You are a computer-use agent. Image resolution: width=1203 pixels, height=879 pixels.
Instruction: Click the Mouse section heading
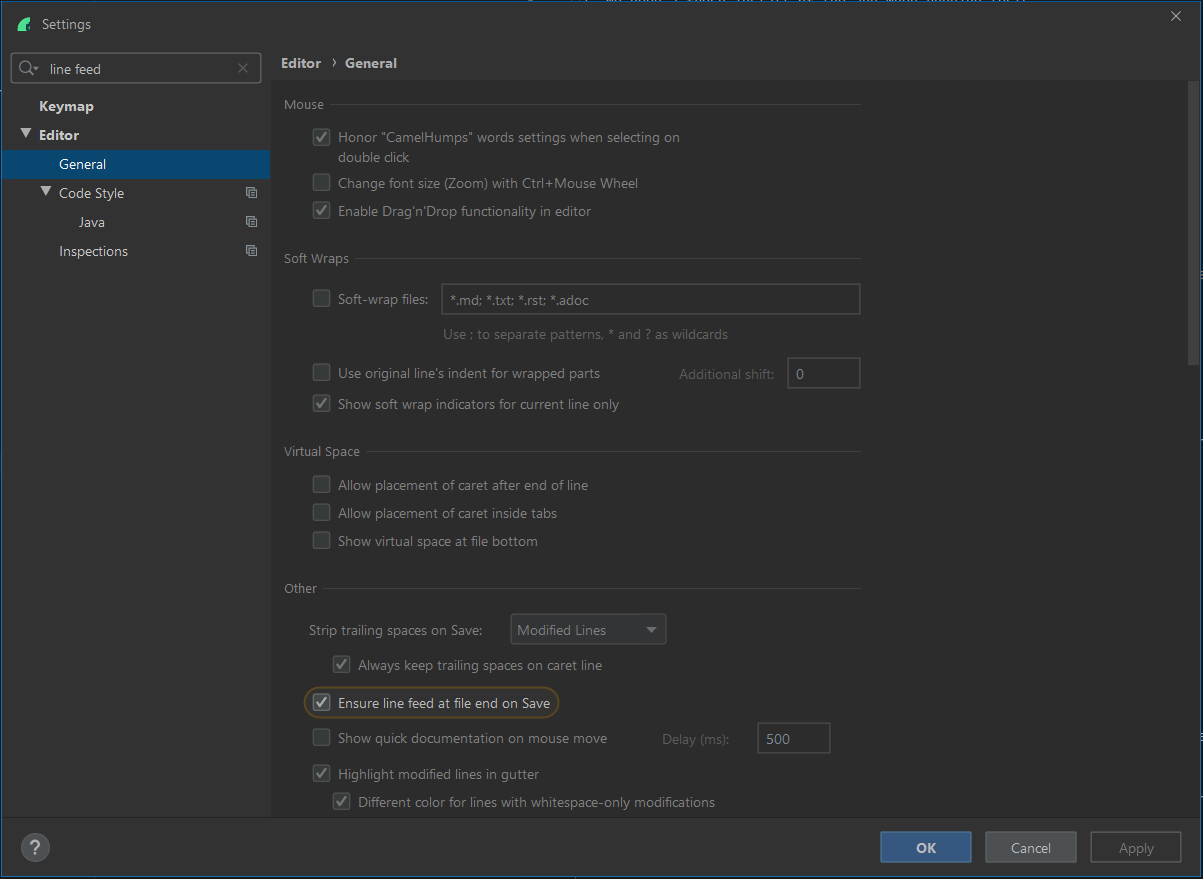pos(304,104)
